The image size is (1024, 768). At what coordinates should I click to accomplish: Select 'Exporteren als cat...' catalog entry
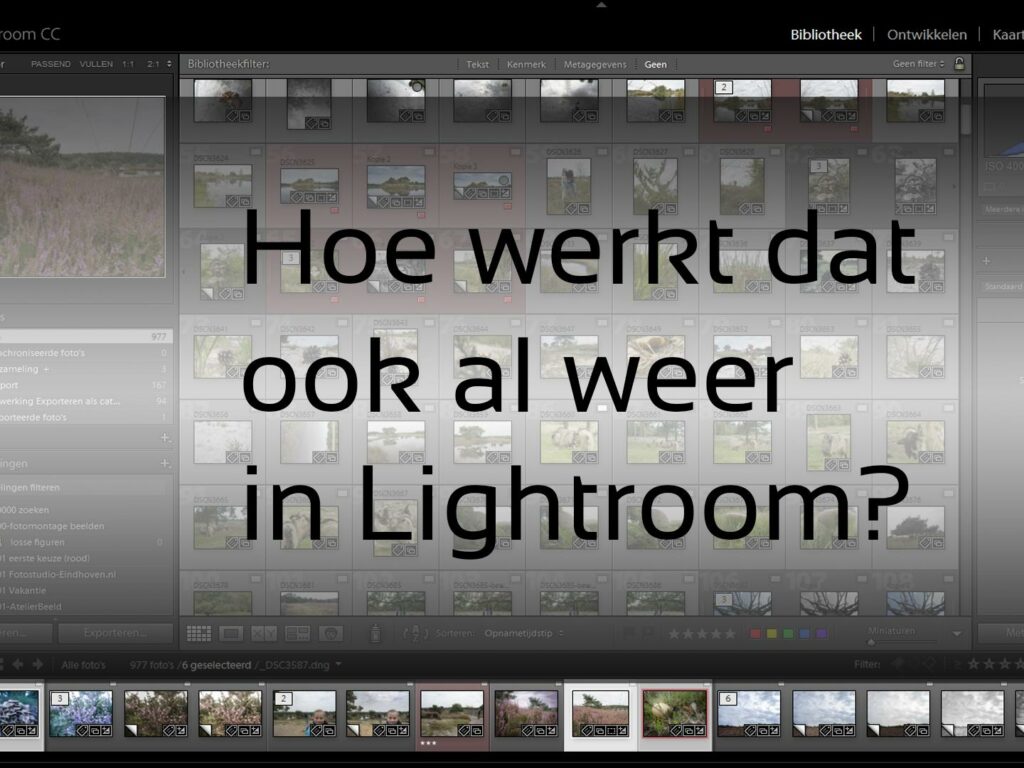tap(60, 401)
